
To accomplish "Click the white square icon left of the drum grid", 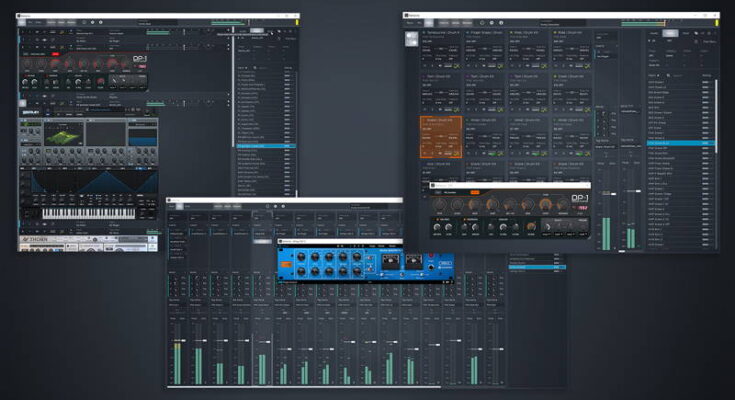I will [411, 37].
